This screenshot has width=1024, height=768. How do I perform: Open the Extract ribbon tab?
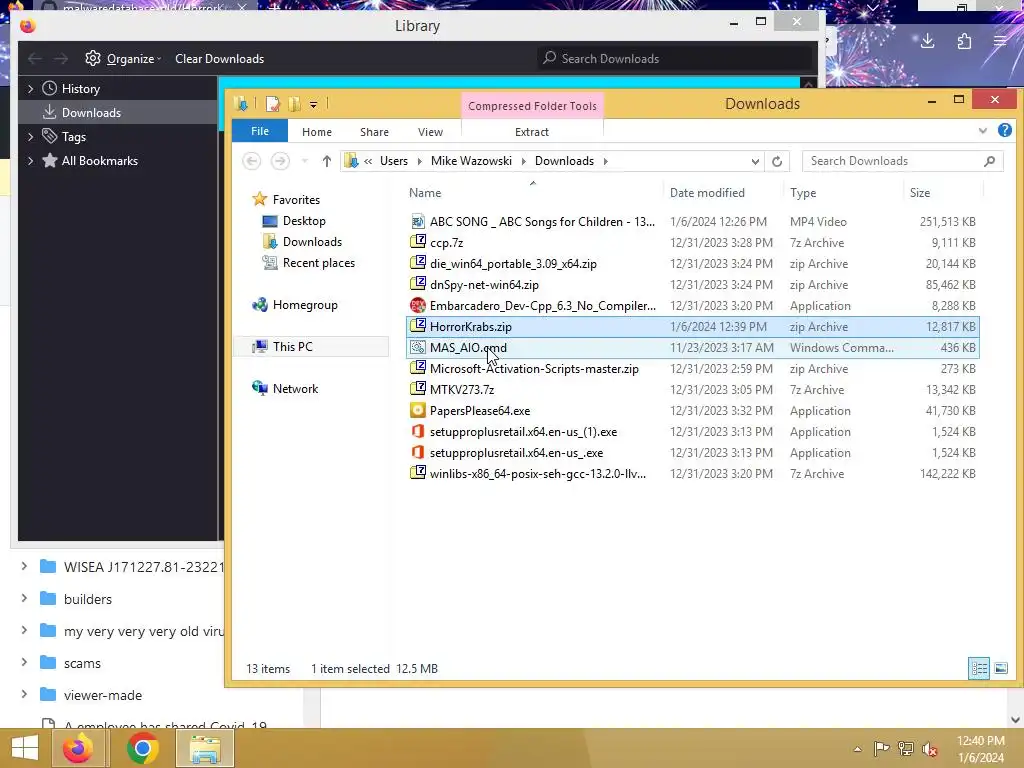click(532, 132)
